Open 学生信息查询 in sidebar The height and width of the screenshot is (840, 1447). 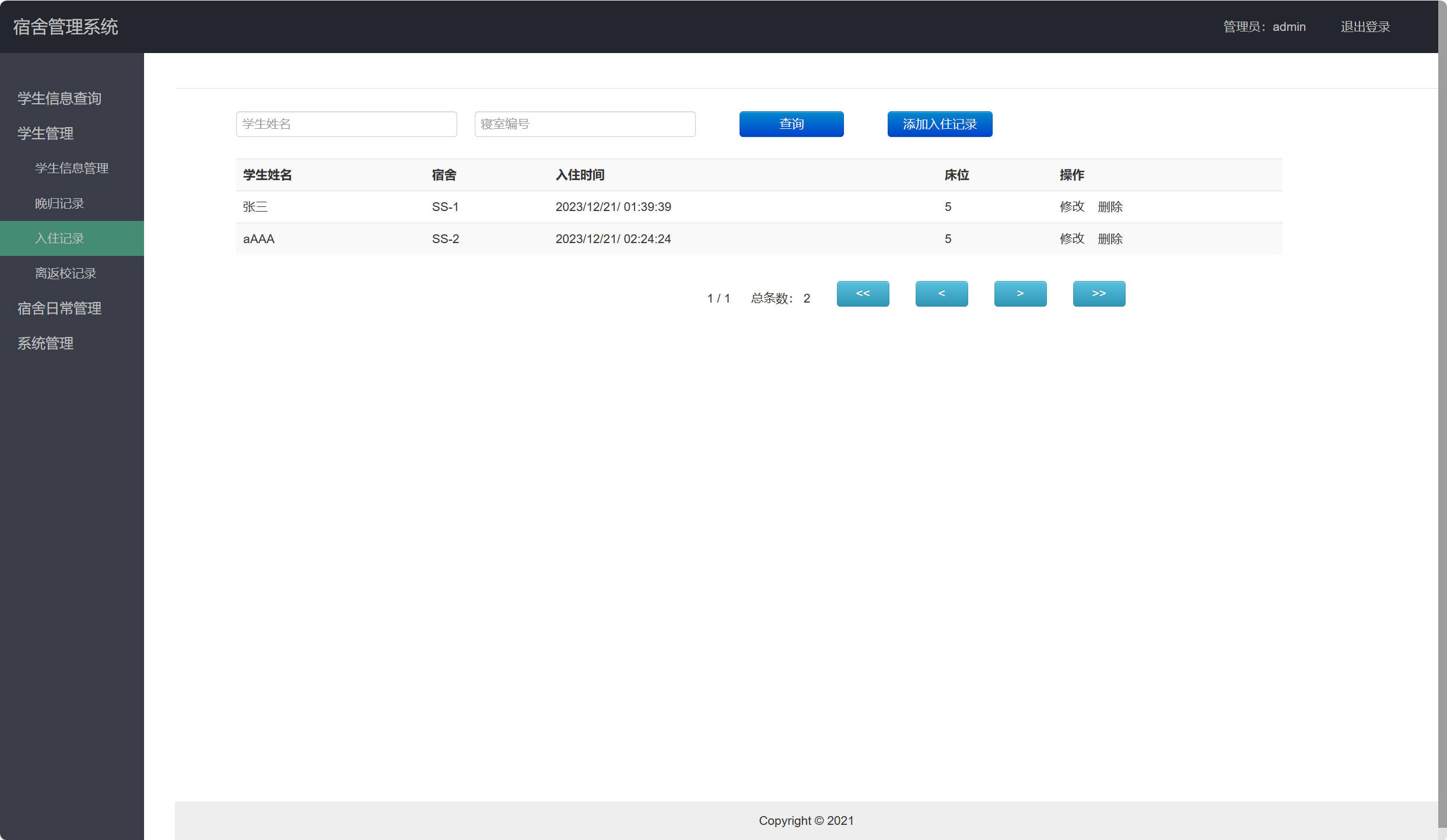tap(59, 99)
